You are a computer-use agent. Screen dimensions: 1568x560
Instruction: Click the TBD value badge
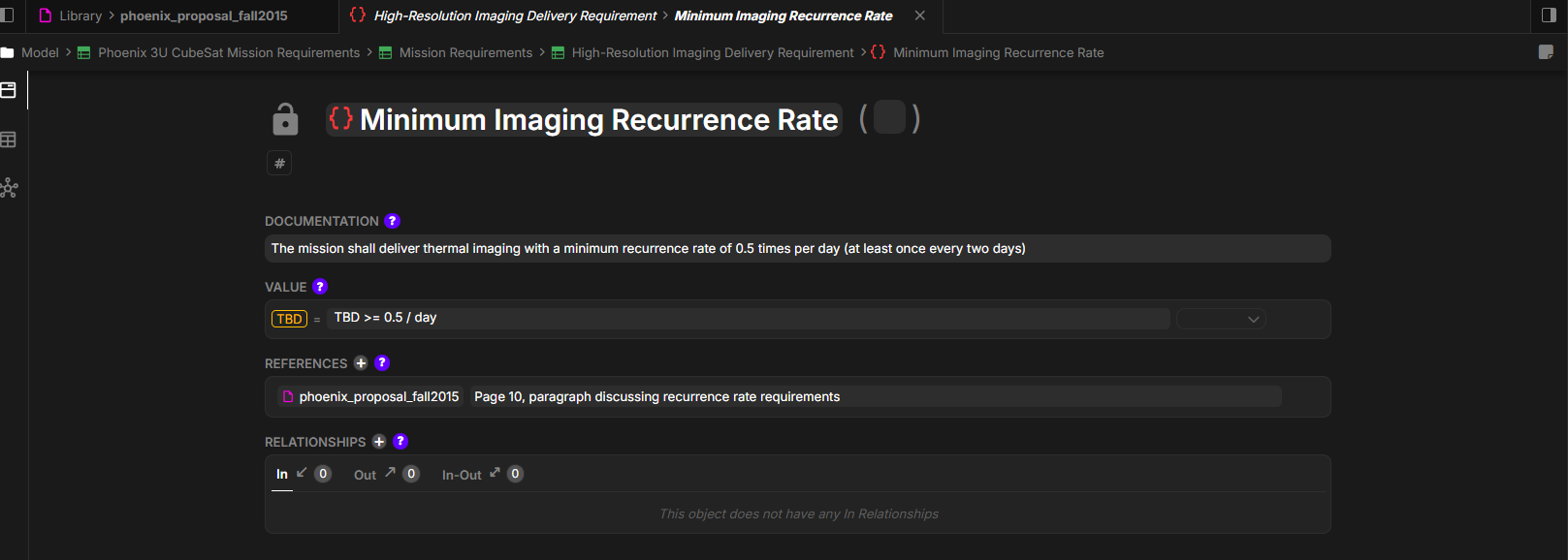289,319
